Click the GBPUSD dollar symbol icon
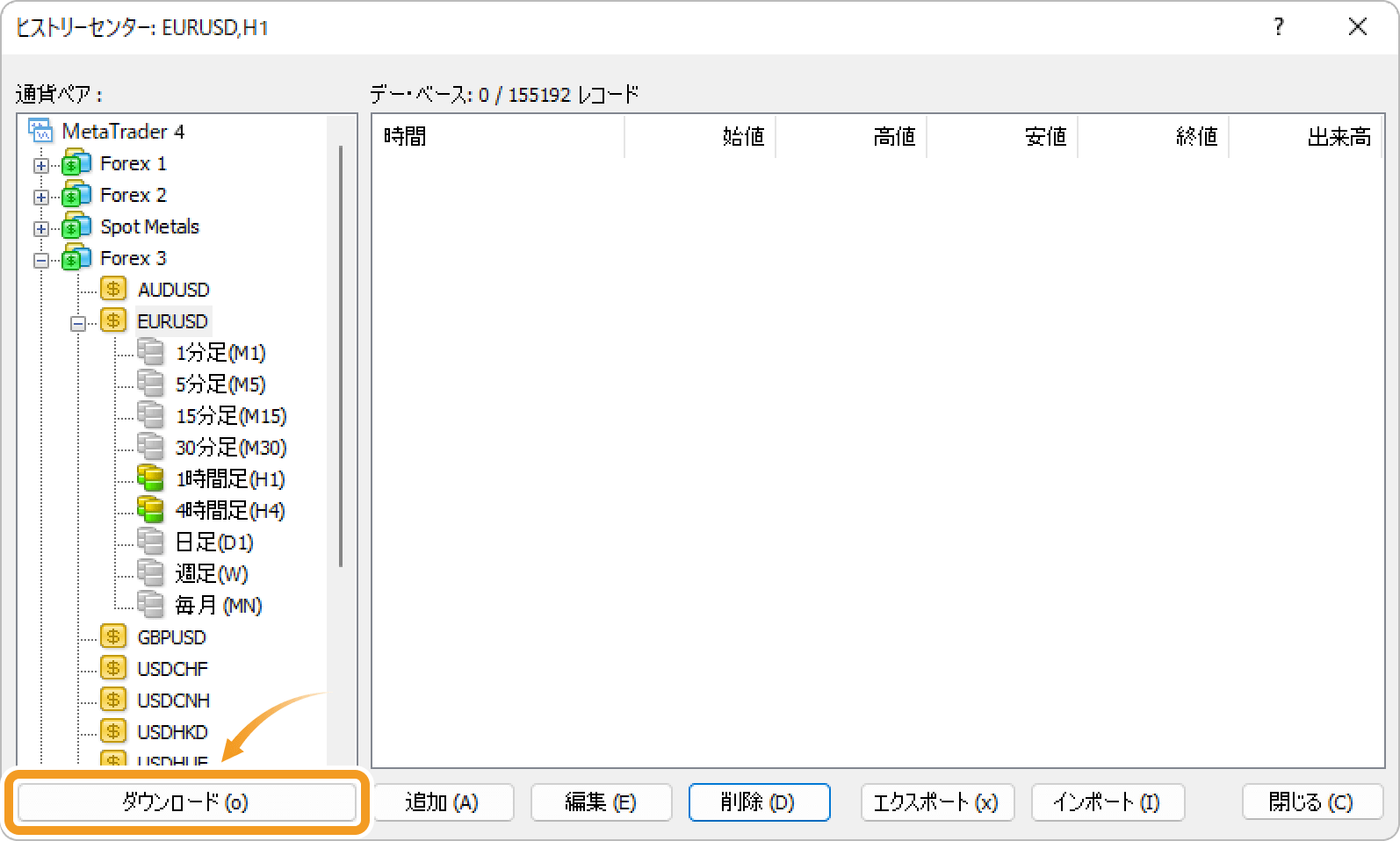The width and height of the screenshot is (1400, 841). tap(113, 636)
